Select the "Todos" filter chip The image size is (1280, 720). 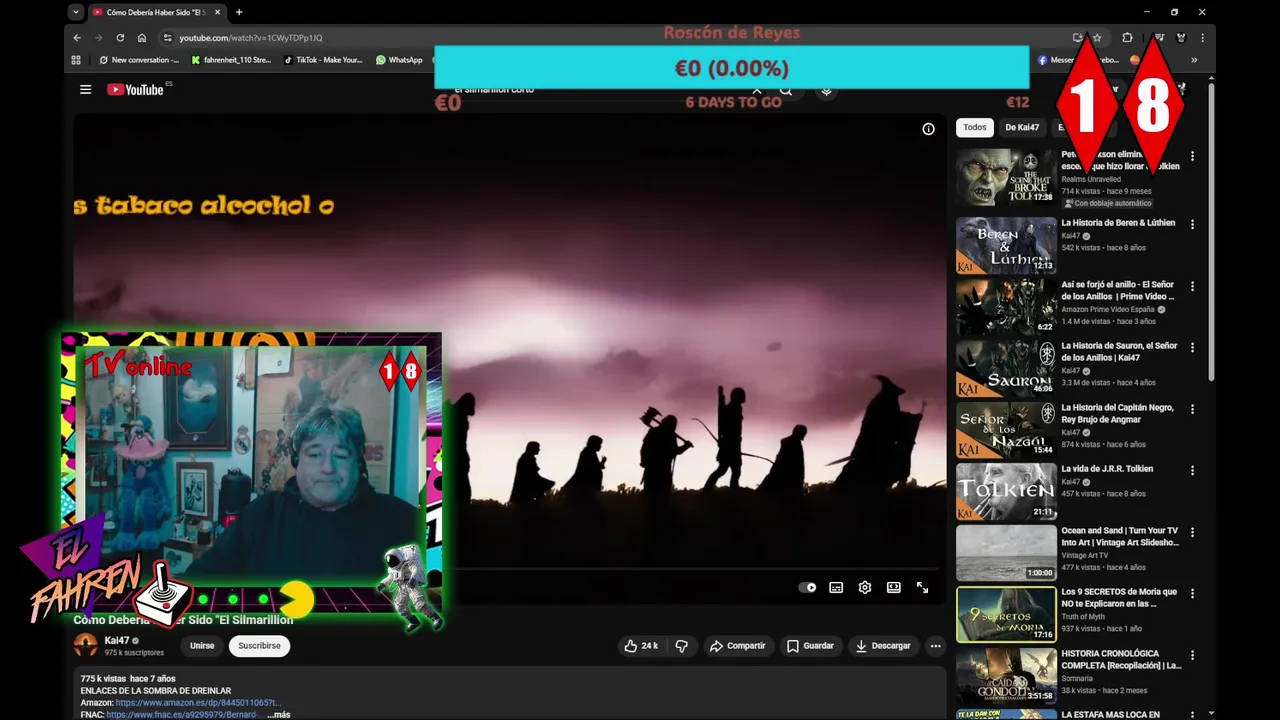[975, 128]
